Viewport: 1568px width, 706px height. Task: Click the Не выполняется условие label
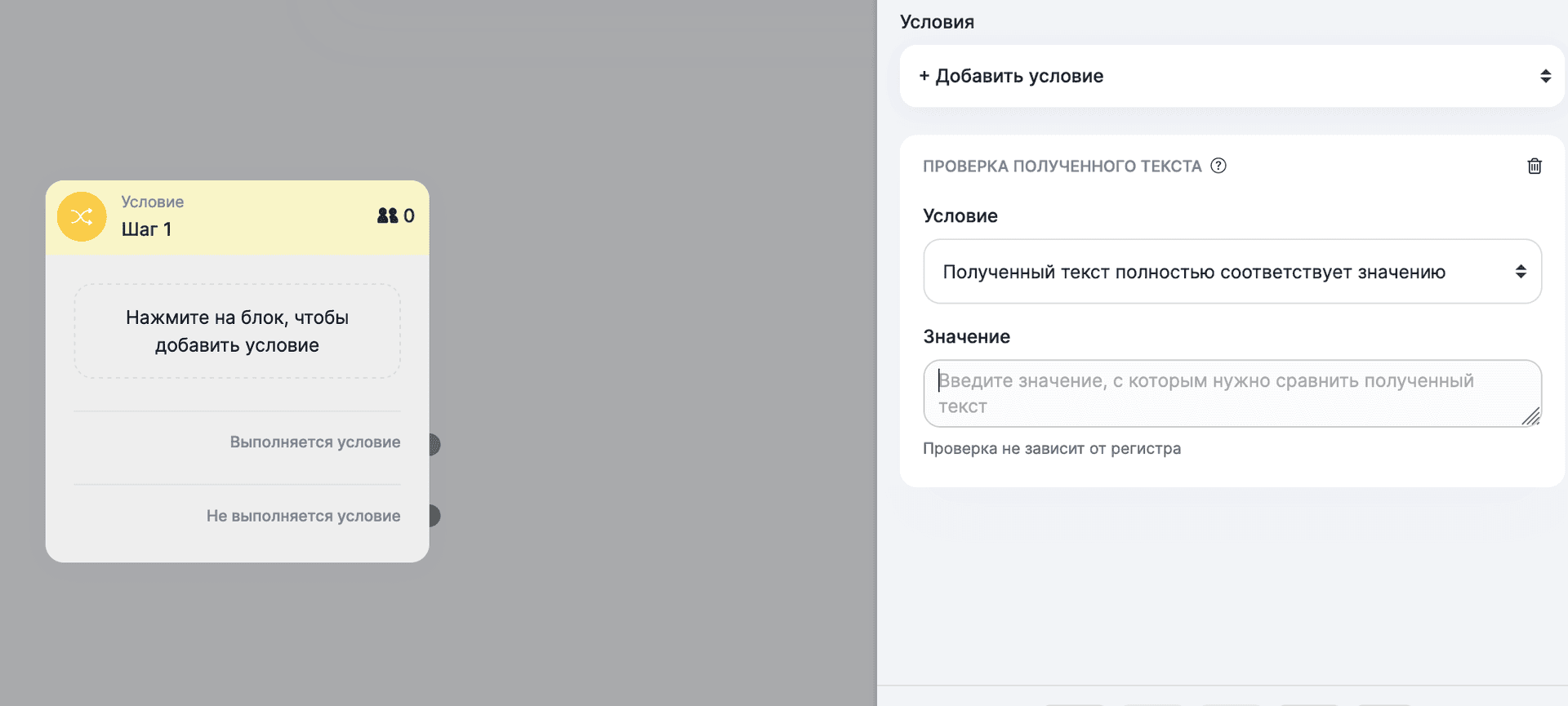coord(303,516)
